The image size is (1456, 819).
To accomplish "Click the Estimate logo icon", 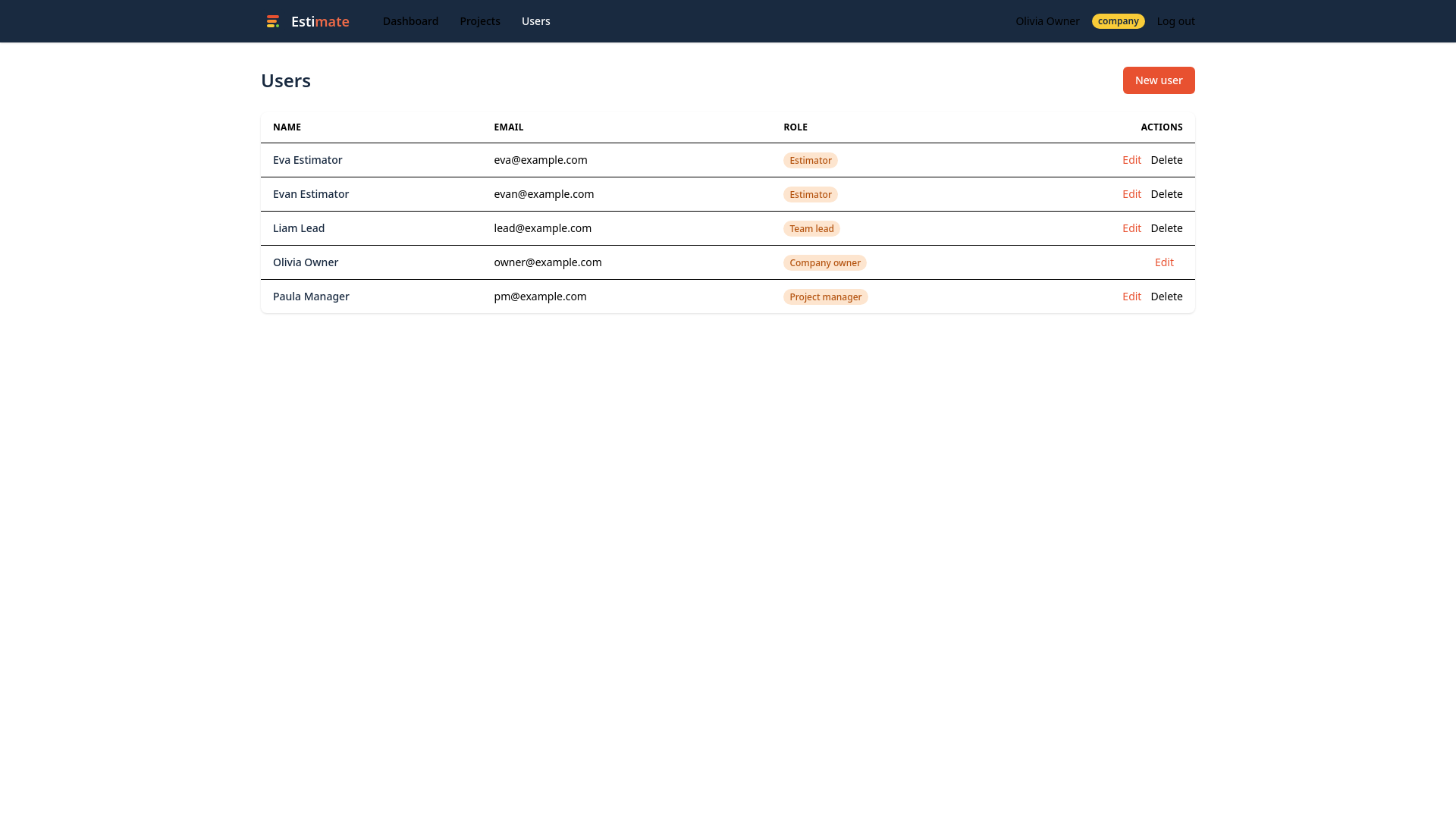I will [x=273, y=21].
